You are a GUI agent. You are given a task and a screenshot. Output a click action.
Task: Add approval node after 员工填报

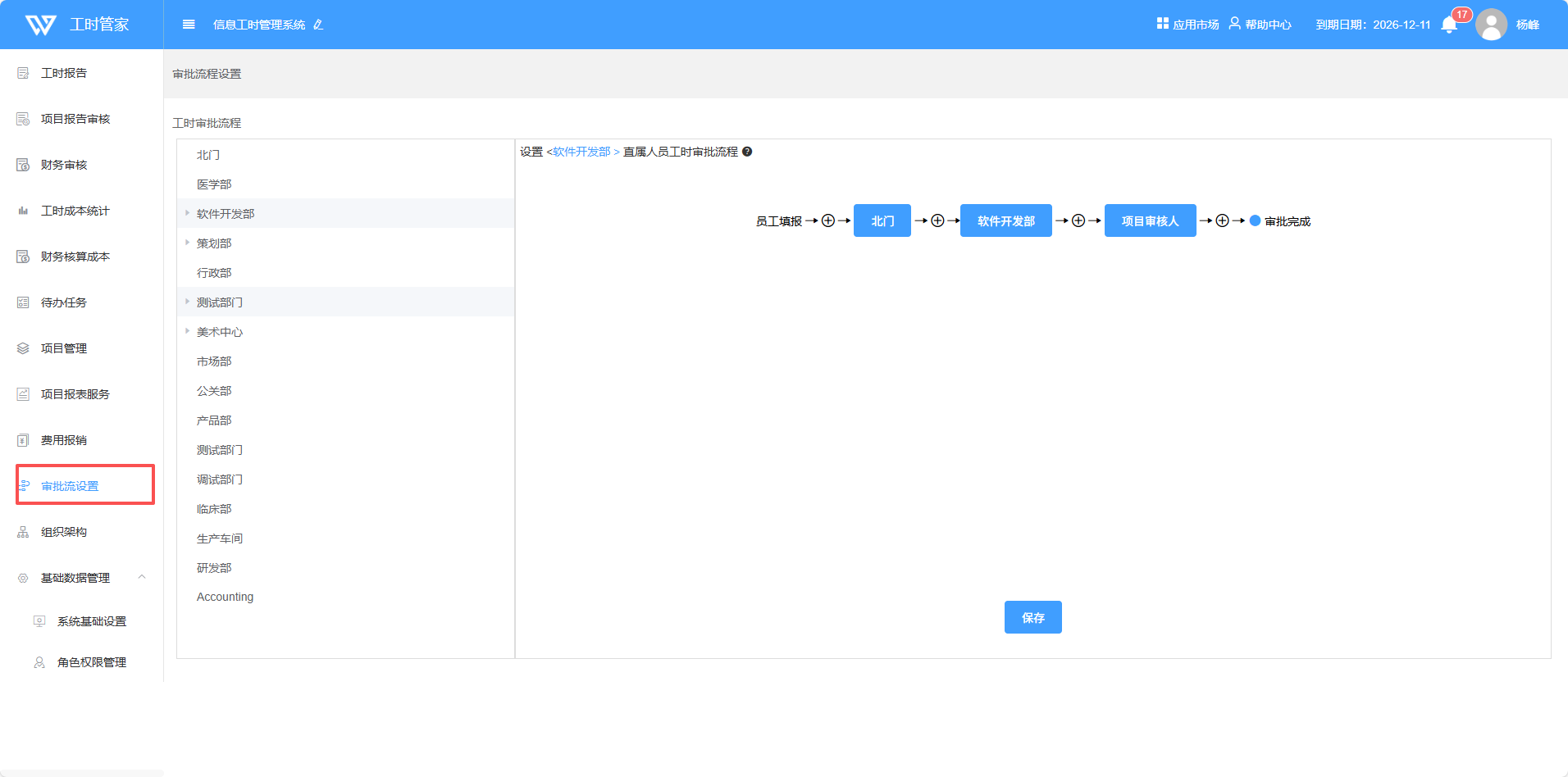pyautogui.click(x=828, y=220)
